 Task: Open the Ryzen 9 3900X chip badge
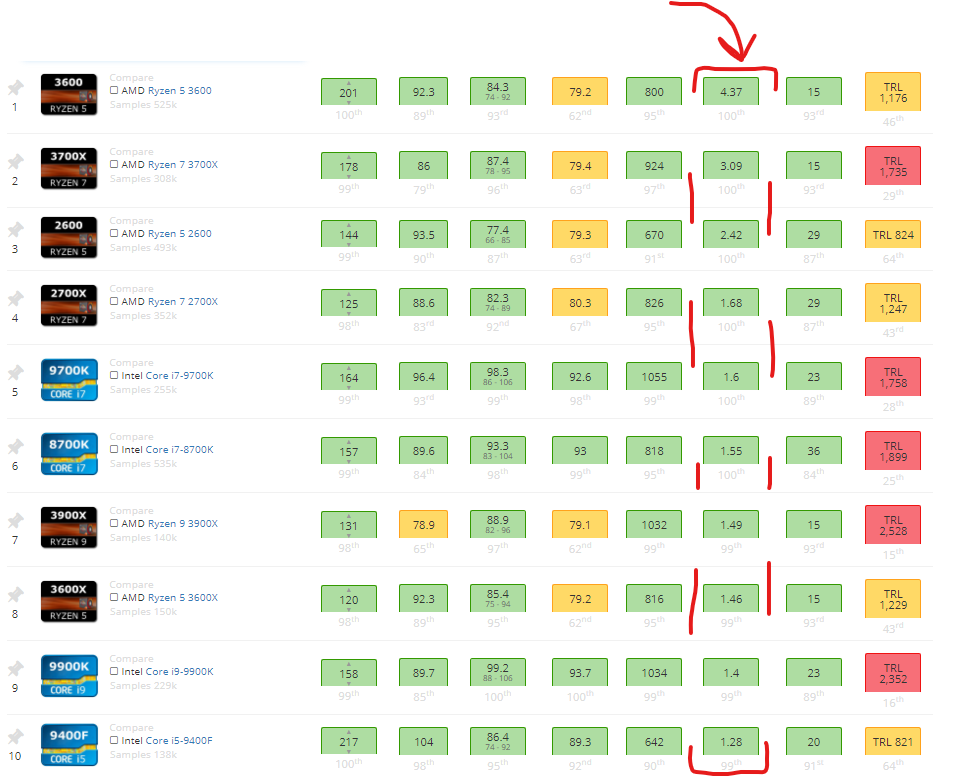click(x=69, y=527)
